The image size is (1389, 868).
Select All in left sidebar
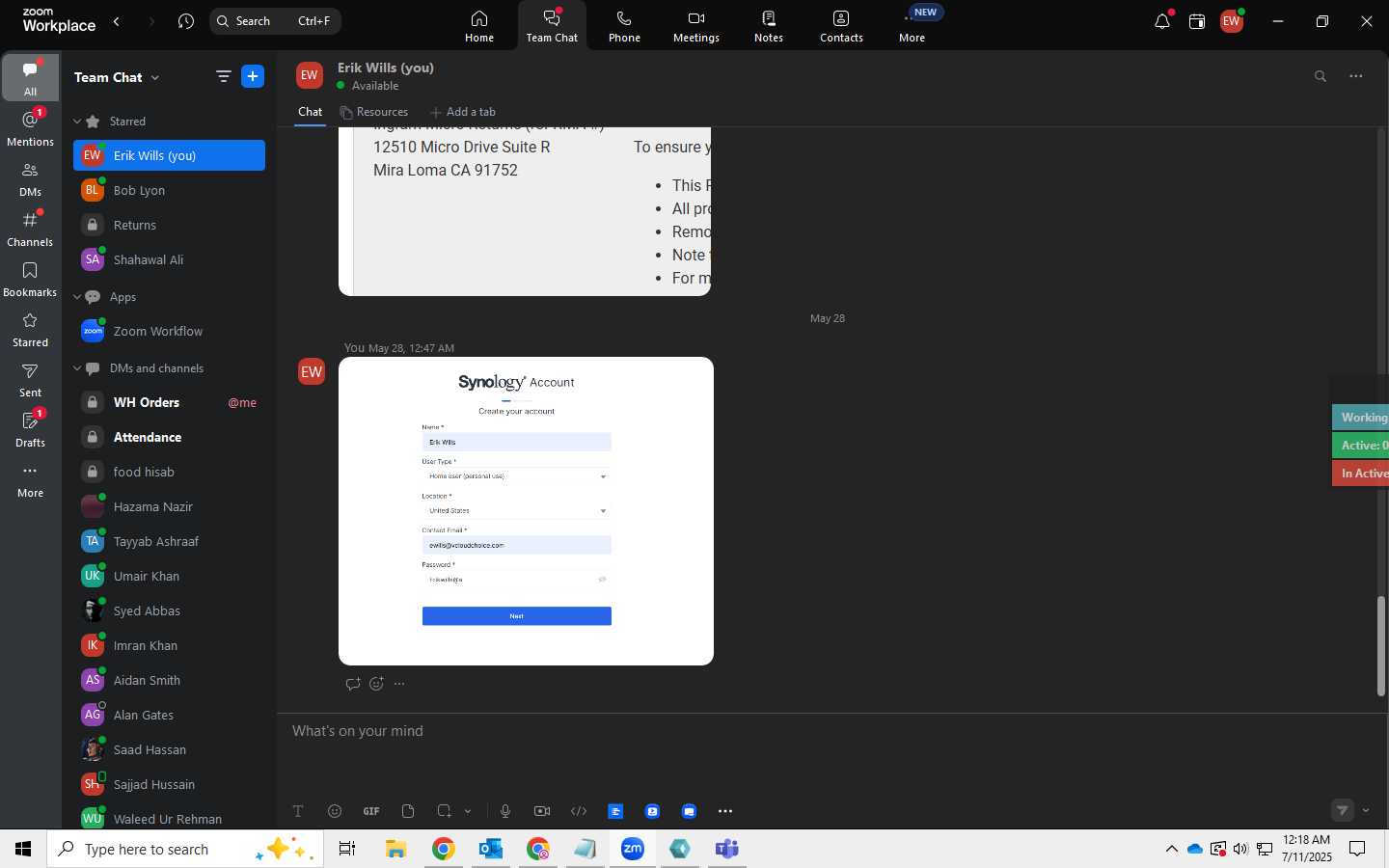(30, 78)
